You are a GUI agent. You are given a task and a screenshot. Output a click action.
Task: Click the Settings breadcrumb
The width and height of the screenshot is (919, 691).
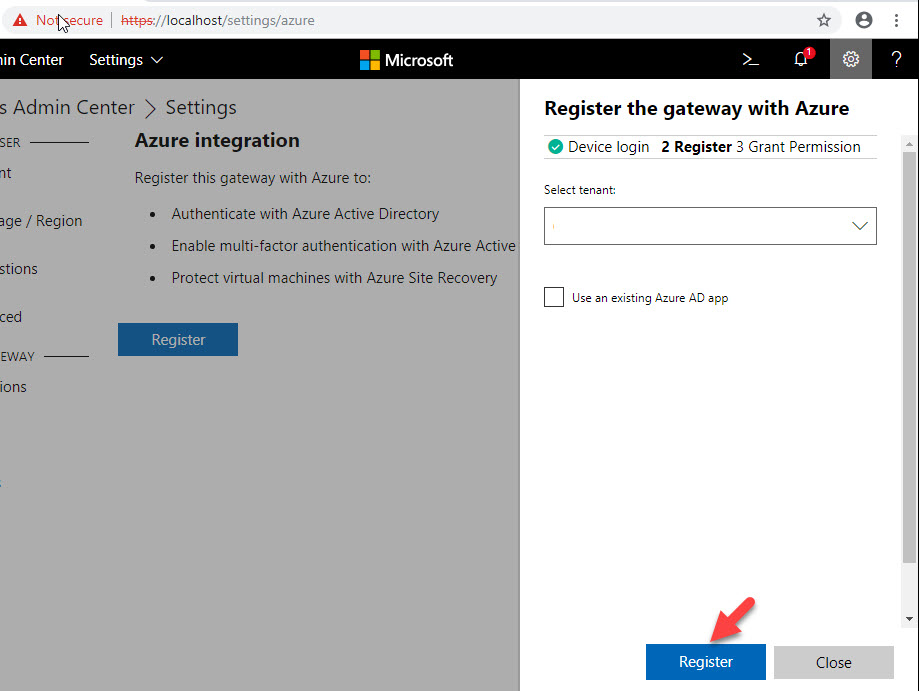201,108
